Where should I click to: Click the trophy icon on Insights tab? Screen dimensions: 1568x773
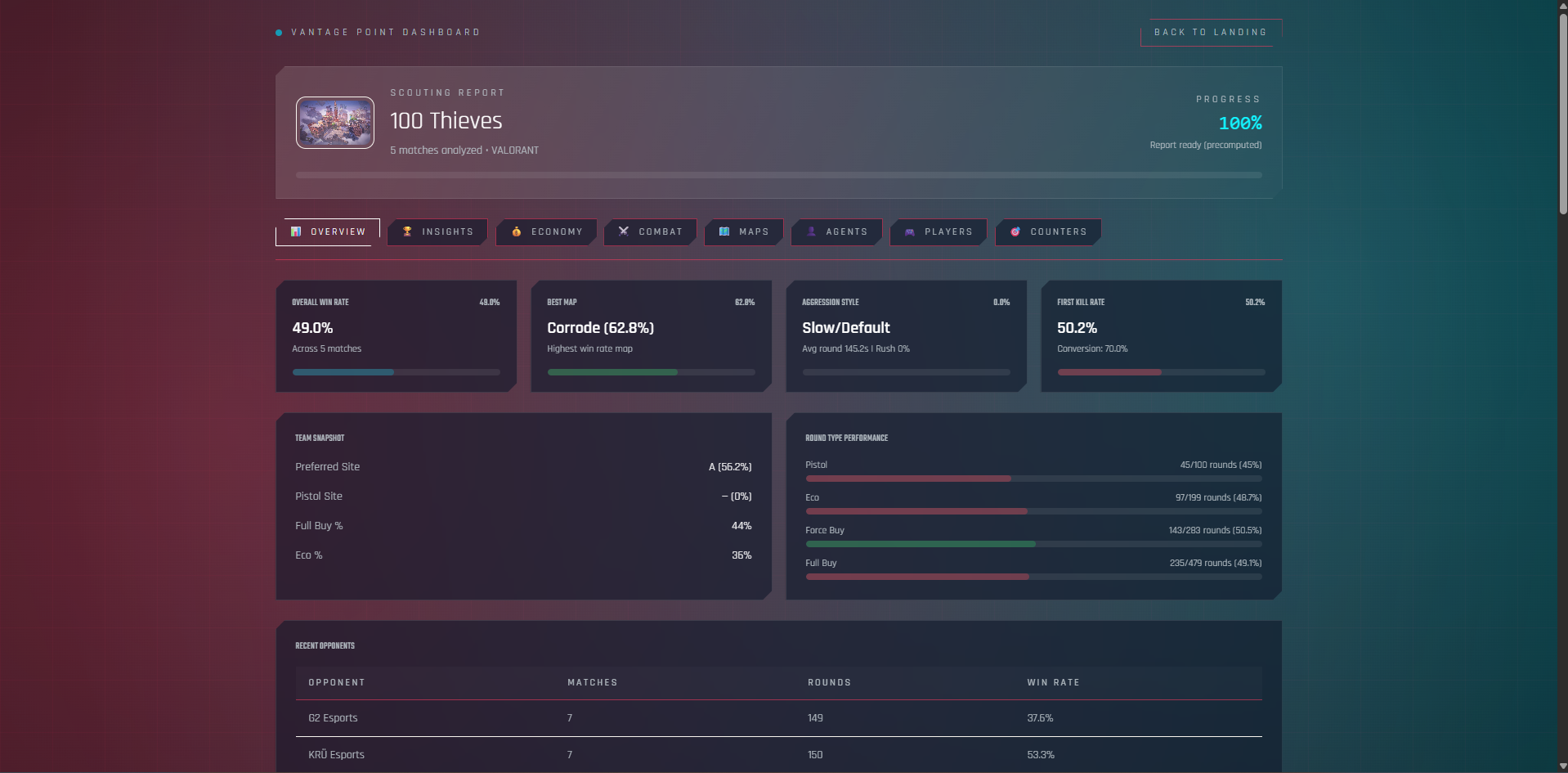point(407,231)
